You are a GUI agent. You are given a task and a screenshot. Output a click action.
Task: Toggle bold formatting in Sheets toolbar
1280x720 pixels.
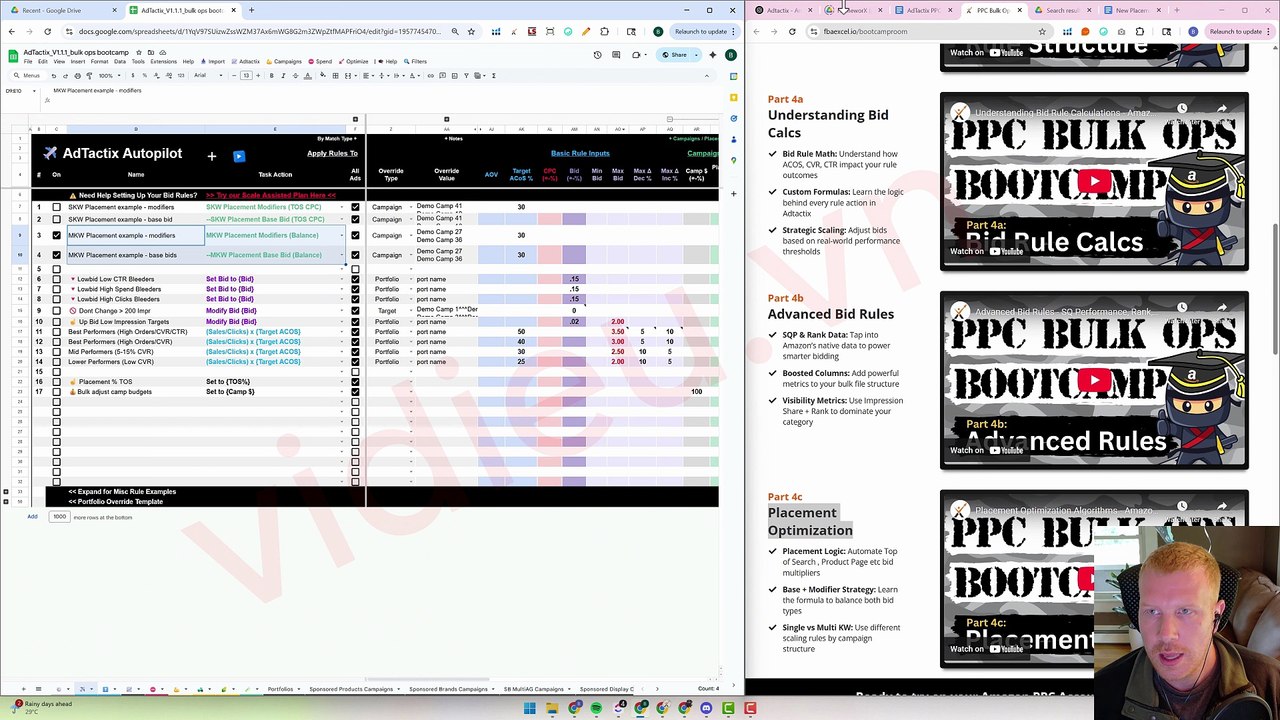pos(271,75)
